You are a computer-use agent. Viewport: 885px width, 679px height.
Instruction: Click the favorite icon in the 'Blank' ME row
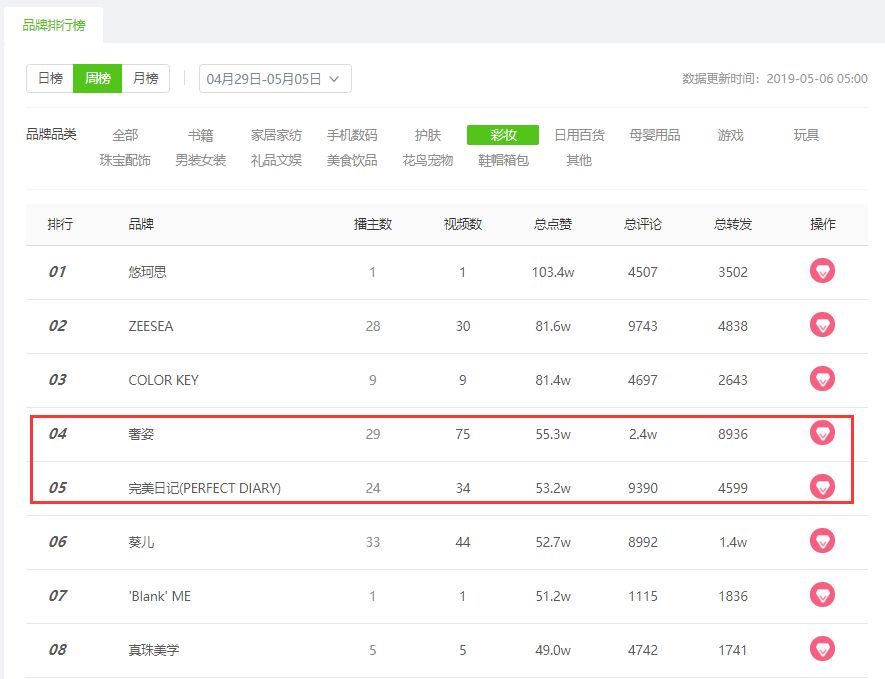click(x=822, y=595)
